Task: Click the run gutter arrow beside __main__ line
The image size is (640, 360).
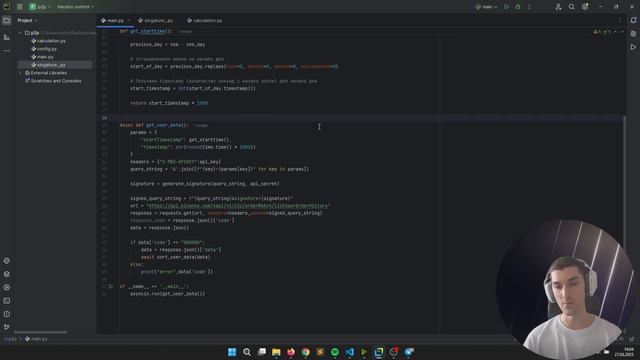Action: (111, 287)
